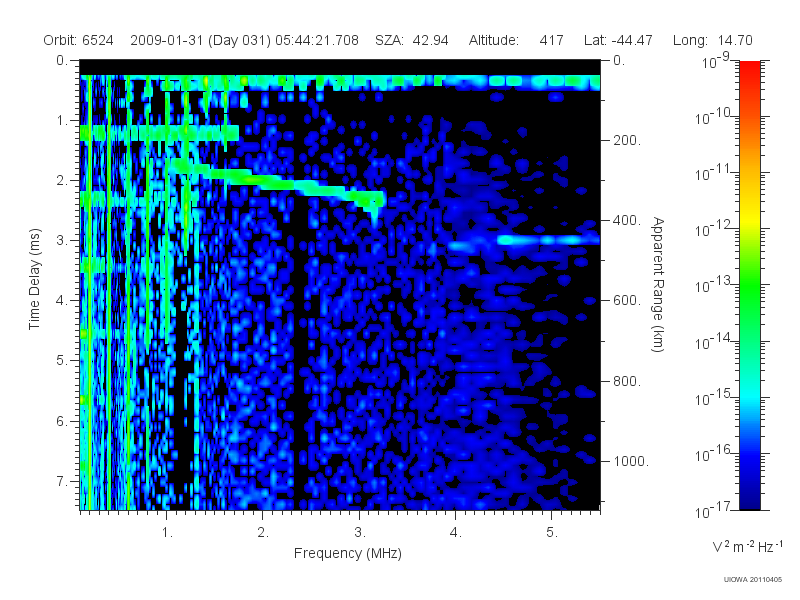Image resolution: width=800 pixels, height=600 pixels.
Task: Click the Frequency (MHz) axis title
Action: (x=347, y=554)
